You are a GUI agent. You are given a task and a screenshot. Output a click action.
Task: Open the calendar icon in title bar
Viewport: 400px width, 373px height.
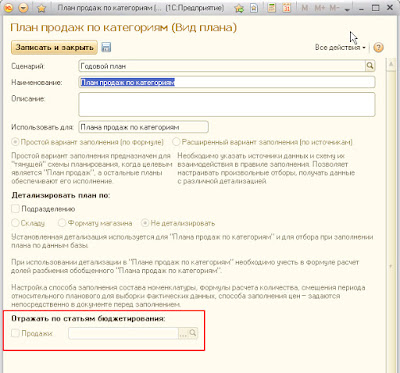(x=287, y=8)
